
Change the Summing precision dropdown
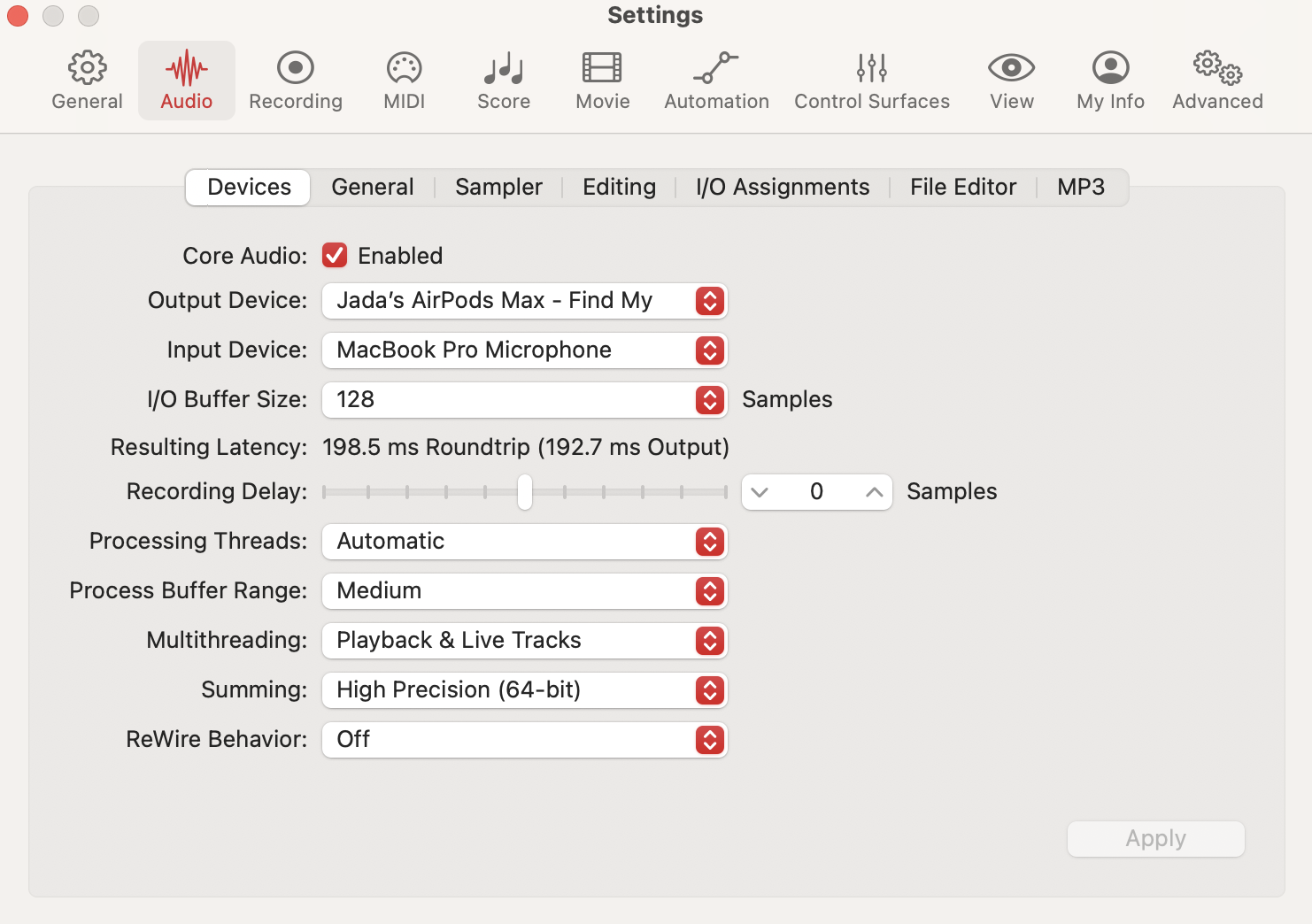[x=524, y=690]
